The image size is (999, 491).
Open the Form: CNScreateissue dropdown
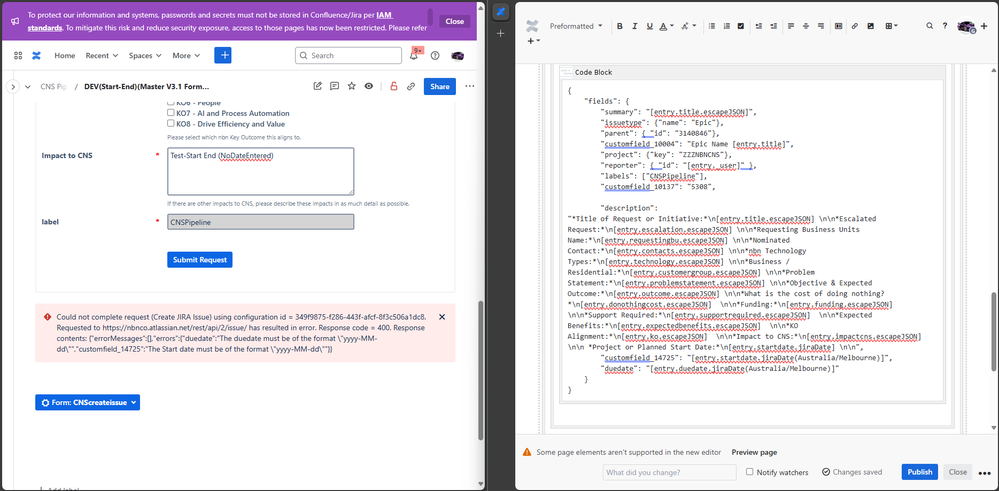(x=87, y=402)
